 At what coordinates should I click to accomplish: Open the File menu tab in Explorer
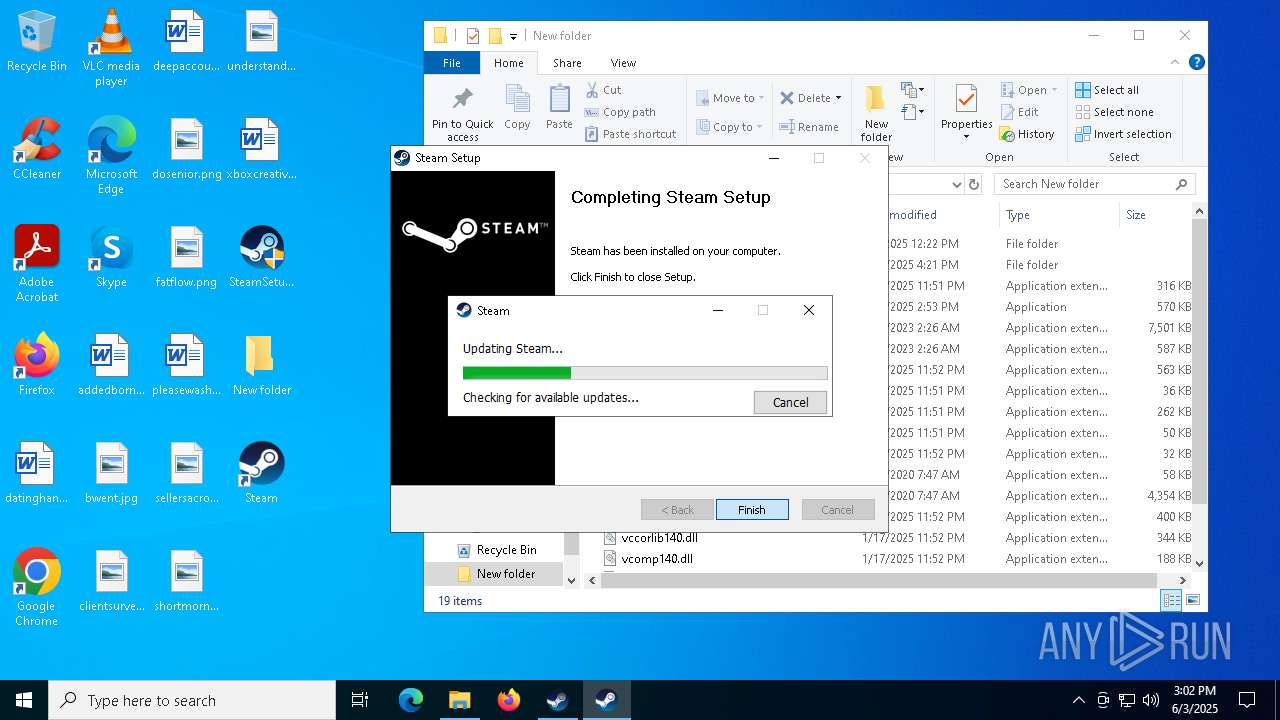click(452, 63)
